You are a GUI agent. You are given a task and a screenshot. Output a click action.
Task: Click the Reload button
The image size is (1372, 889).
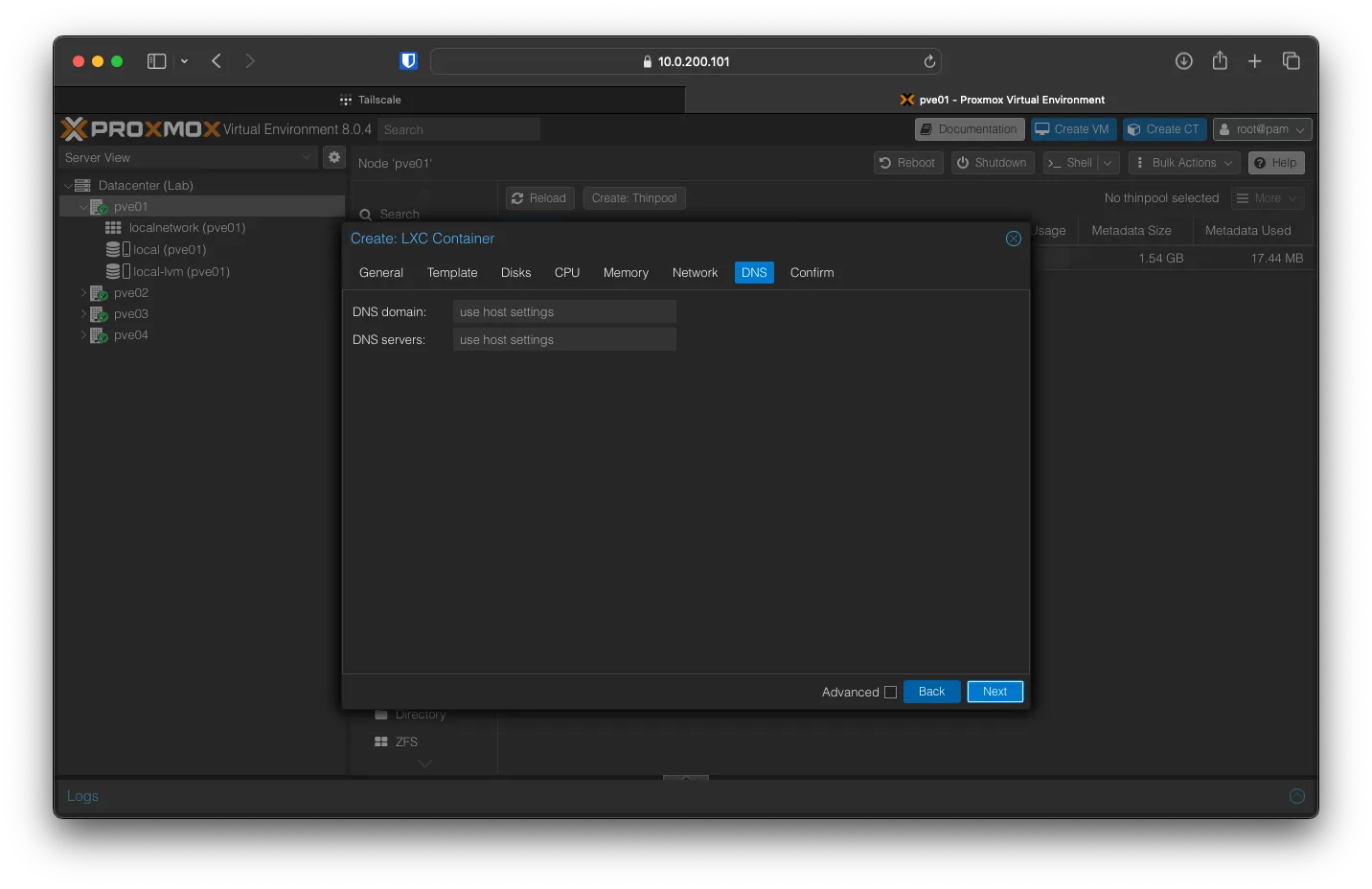(x=540, y=198)
